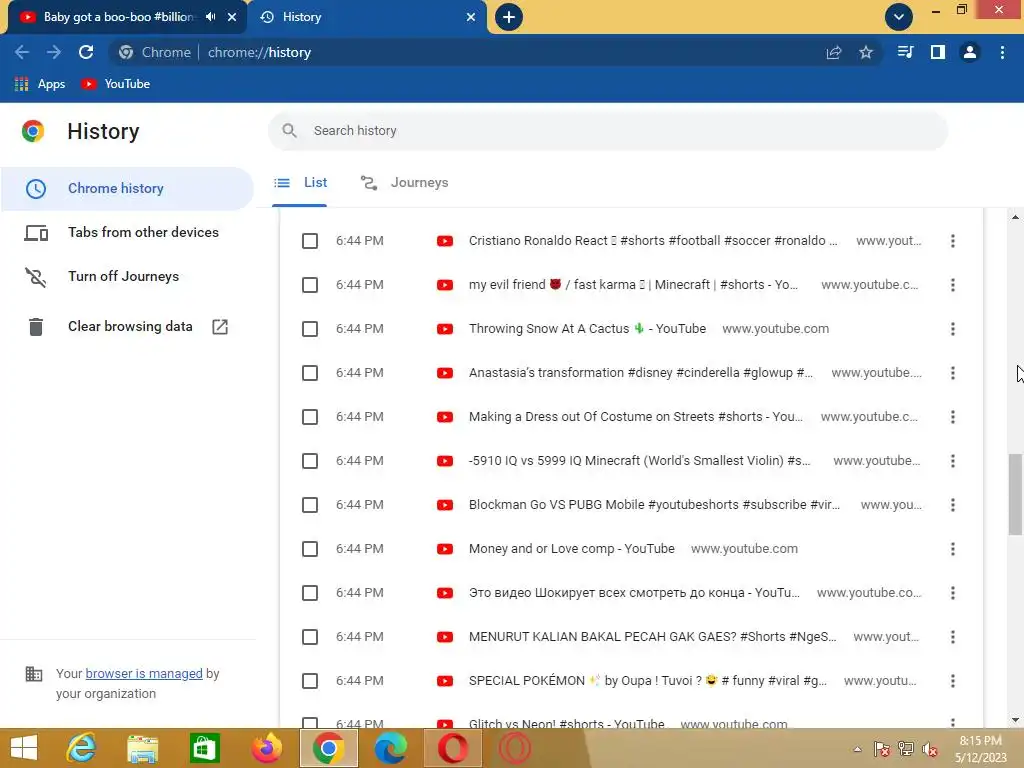
Task: Open the tab search dropdown arrow
Action: point(899,17)
